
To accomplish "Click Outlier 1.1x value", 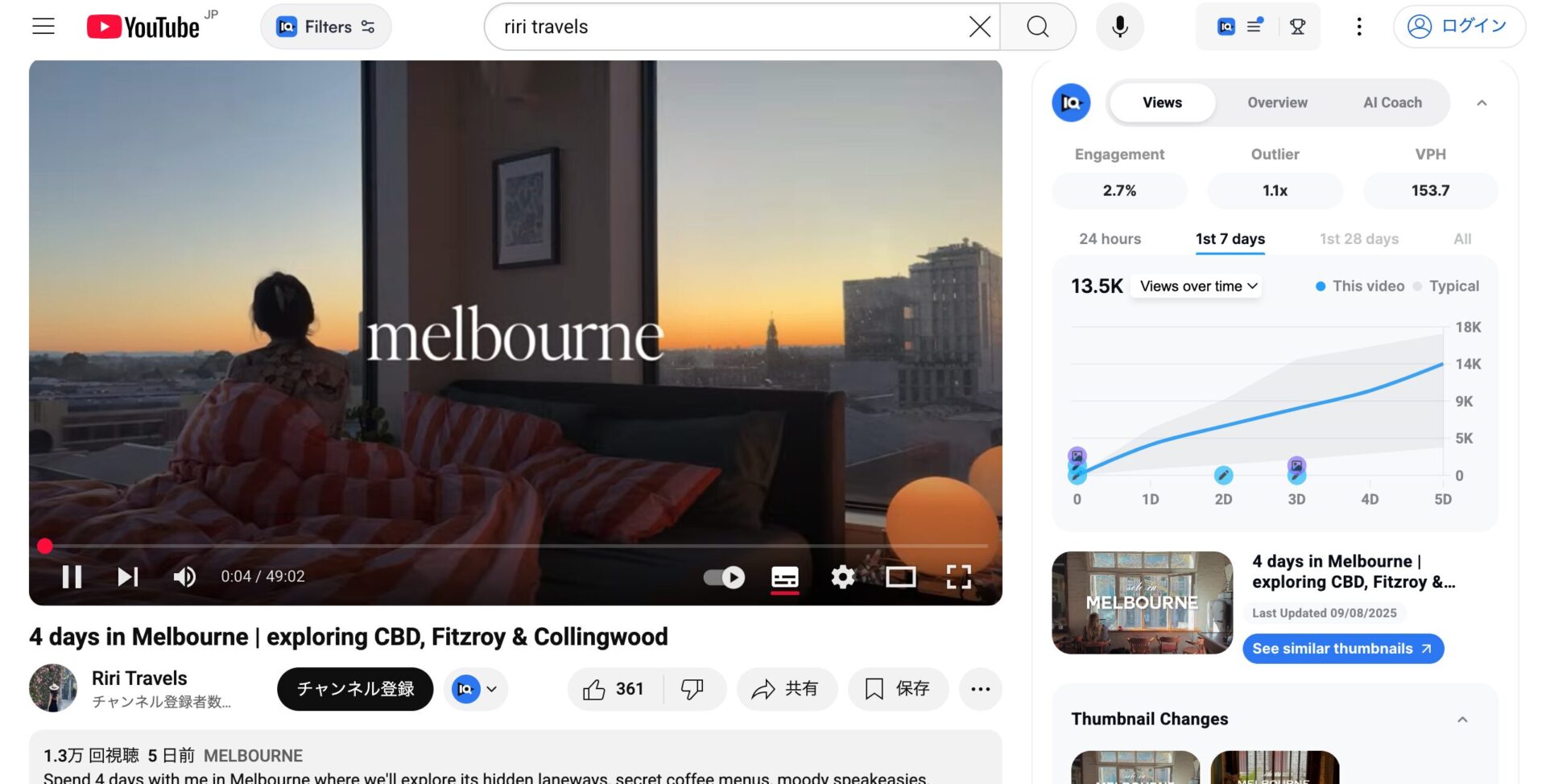I will (x=1275, y=191).
